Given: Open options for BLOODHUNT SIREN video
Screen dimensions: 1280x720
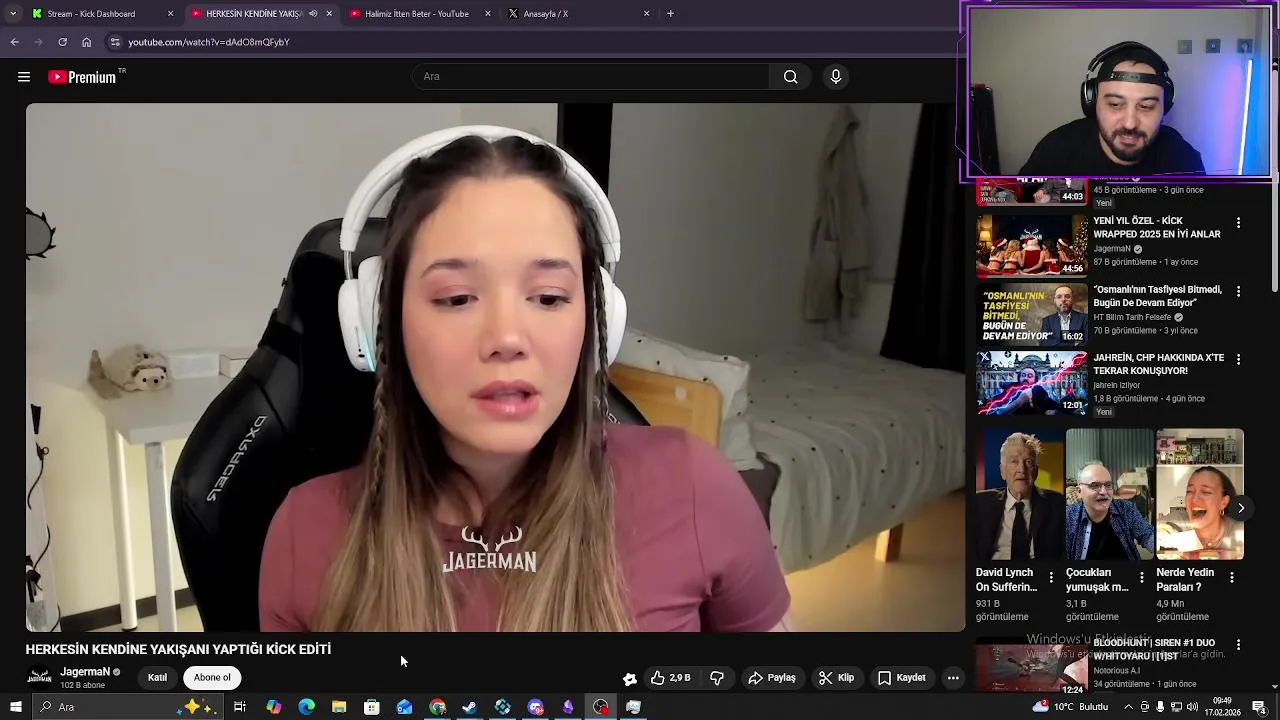Looking at the screenshot, I should 1238,645.
